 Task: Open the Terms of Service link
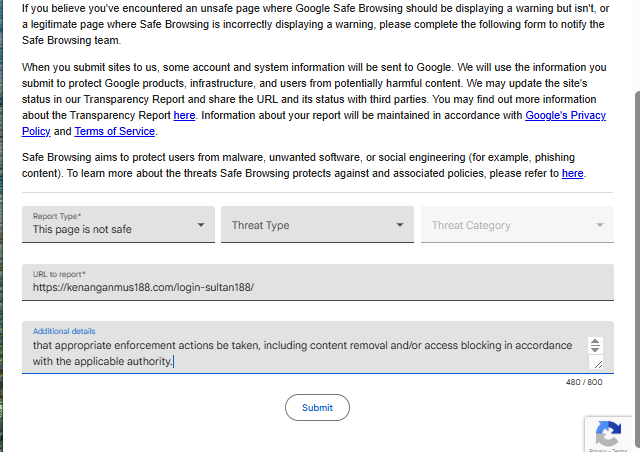115,131
